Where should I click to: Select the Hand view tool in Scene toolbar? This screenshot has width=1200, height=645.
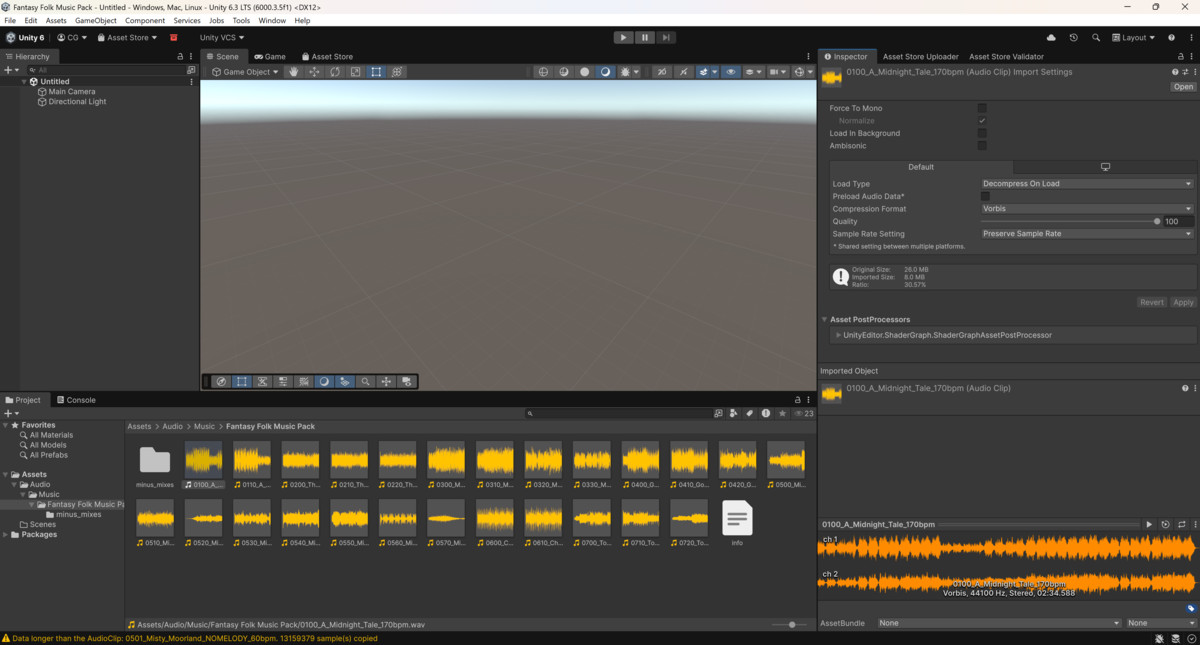294,72
